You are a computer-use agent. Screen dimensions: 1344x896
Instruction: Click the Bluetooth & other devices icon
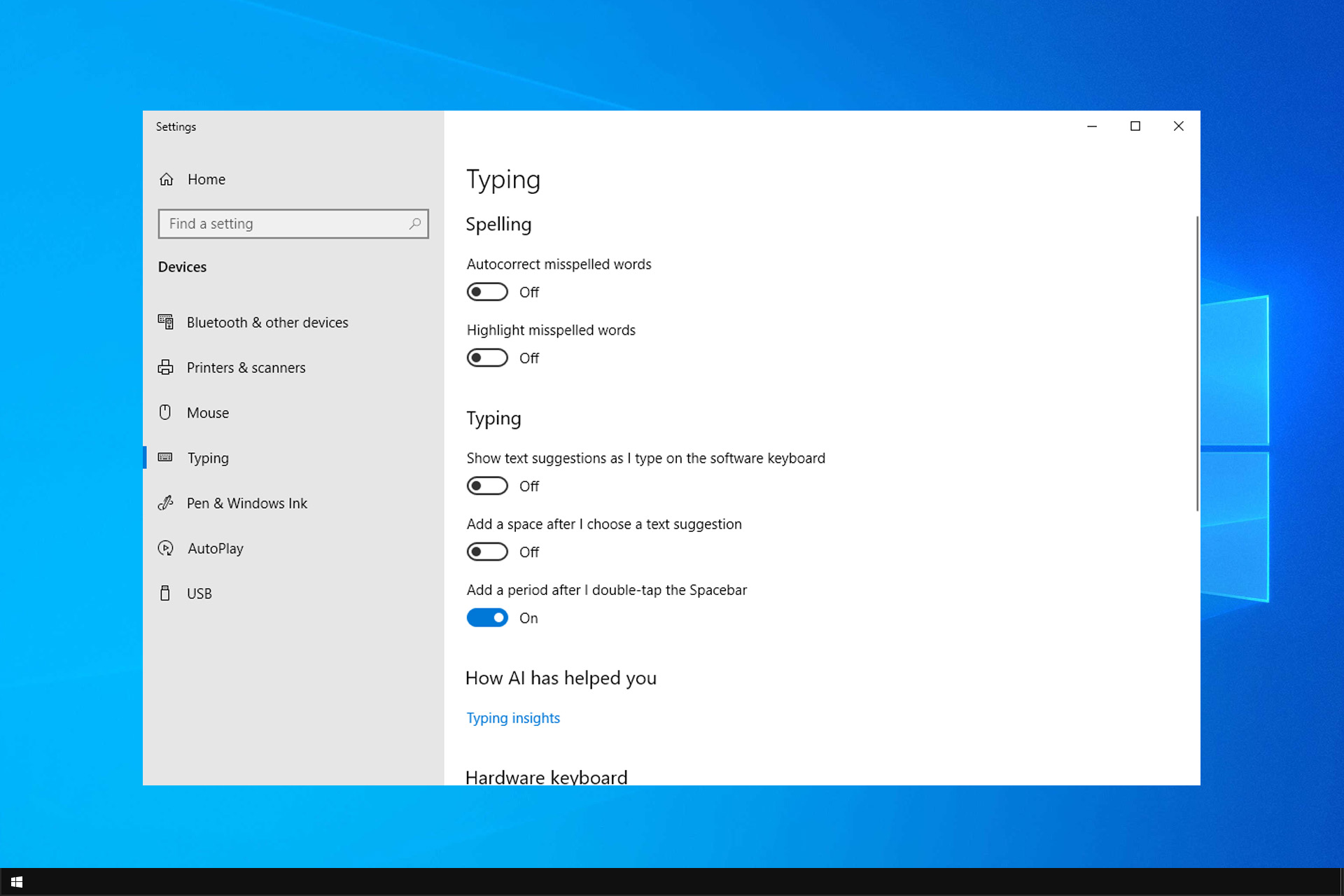(166, 322)
